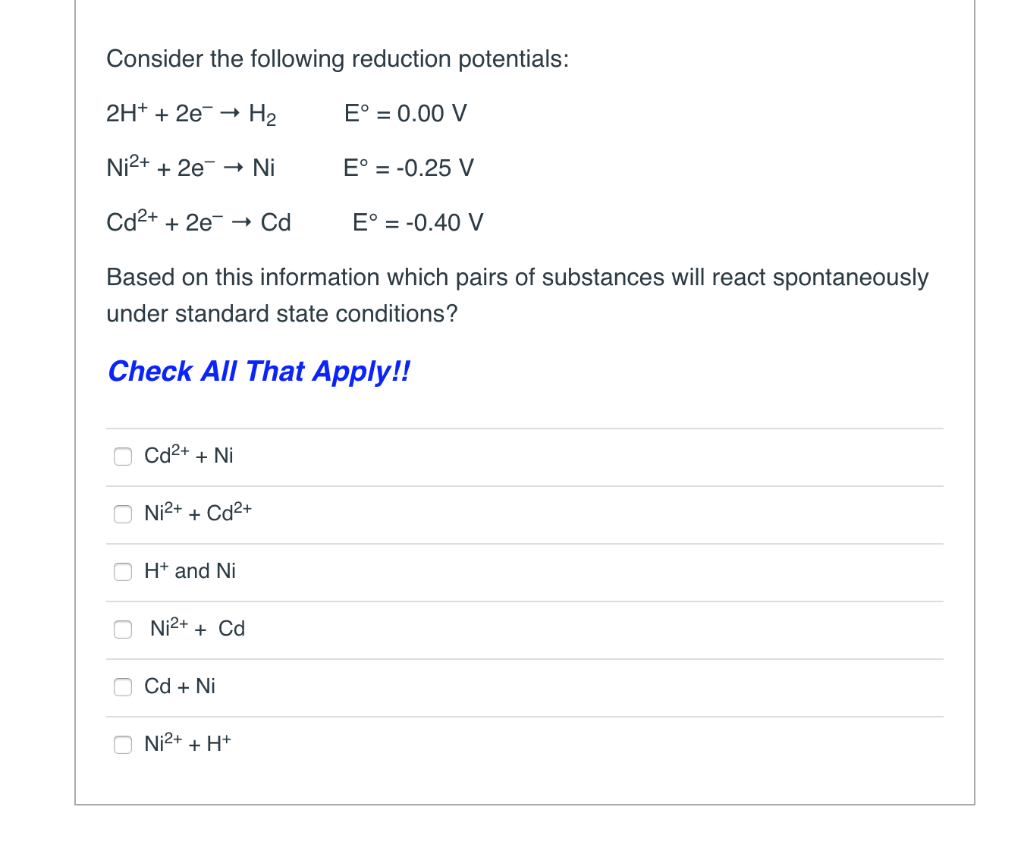
Task: Check the Ni2+ + Cd option
Action: [122, 629]
